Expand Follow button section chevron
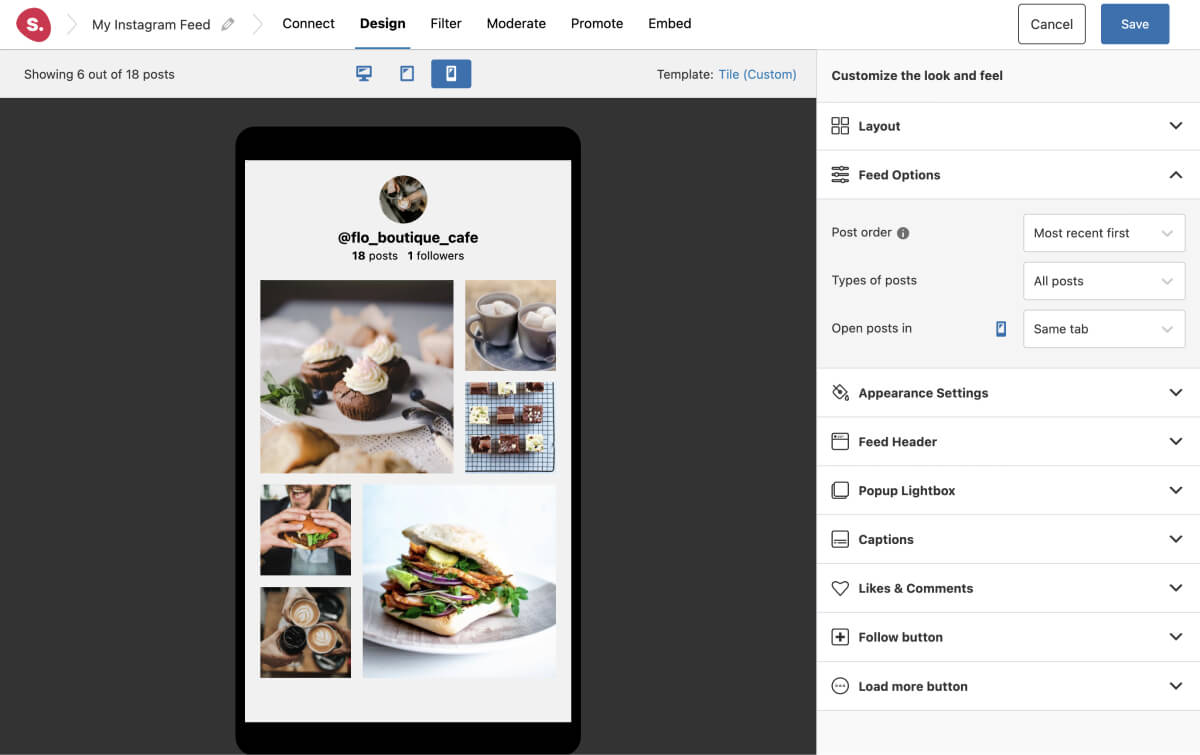The width and height of the screenshot is (1200, 755). click(x=1176, y=637)
